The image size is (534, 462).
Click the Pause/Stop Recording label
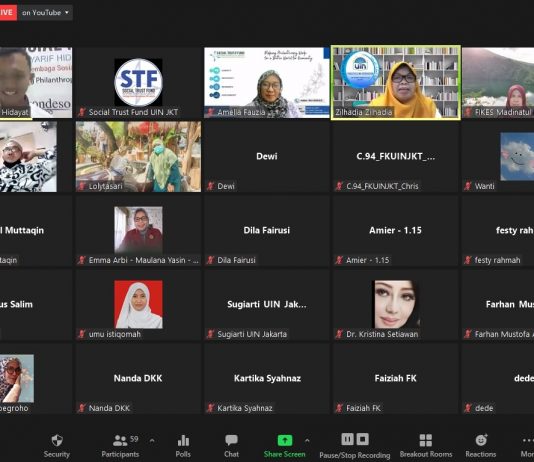[x=355, y=455]
